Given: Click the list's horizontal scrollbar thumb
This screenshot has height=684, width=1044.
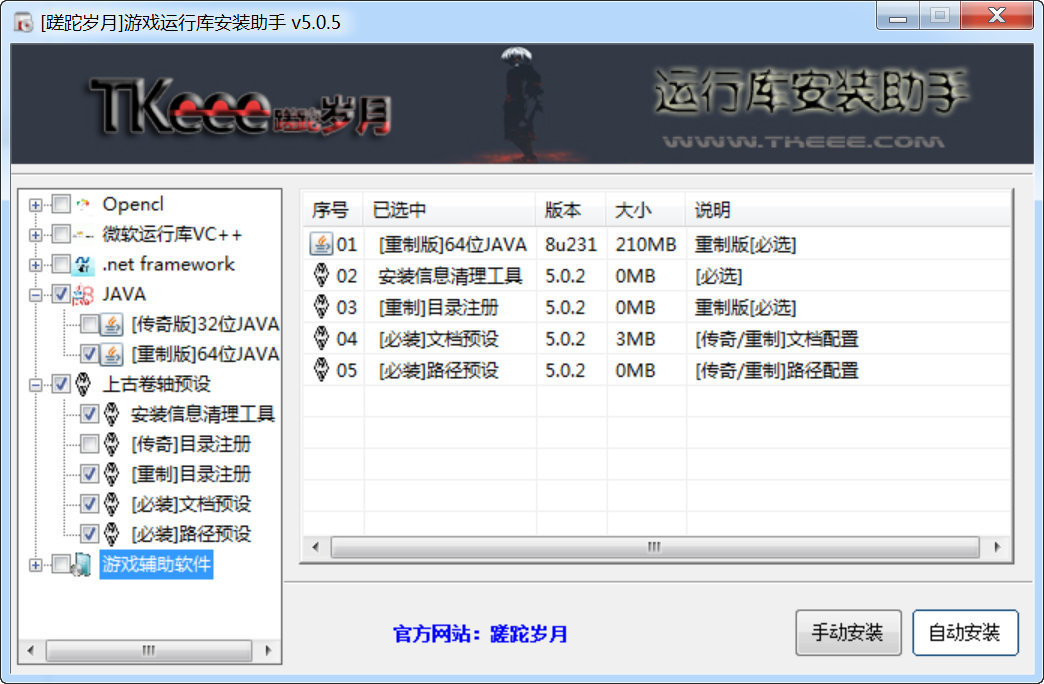Looking at the screenshot, I should tap(655, 547).
